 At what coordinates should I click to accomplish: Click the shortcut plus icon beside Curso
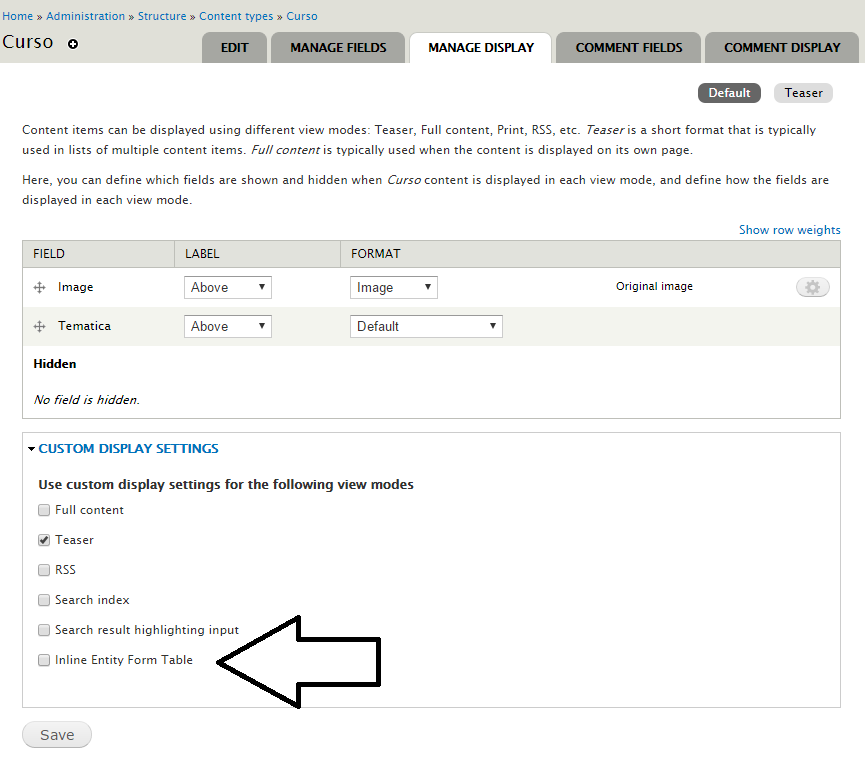tap(72, 44)
